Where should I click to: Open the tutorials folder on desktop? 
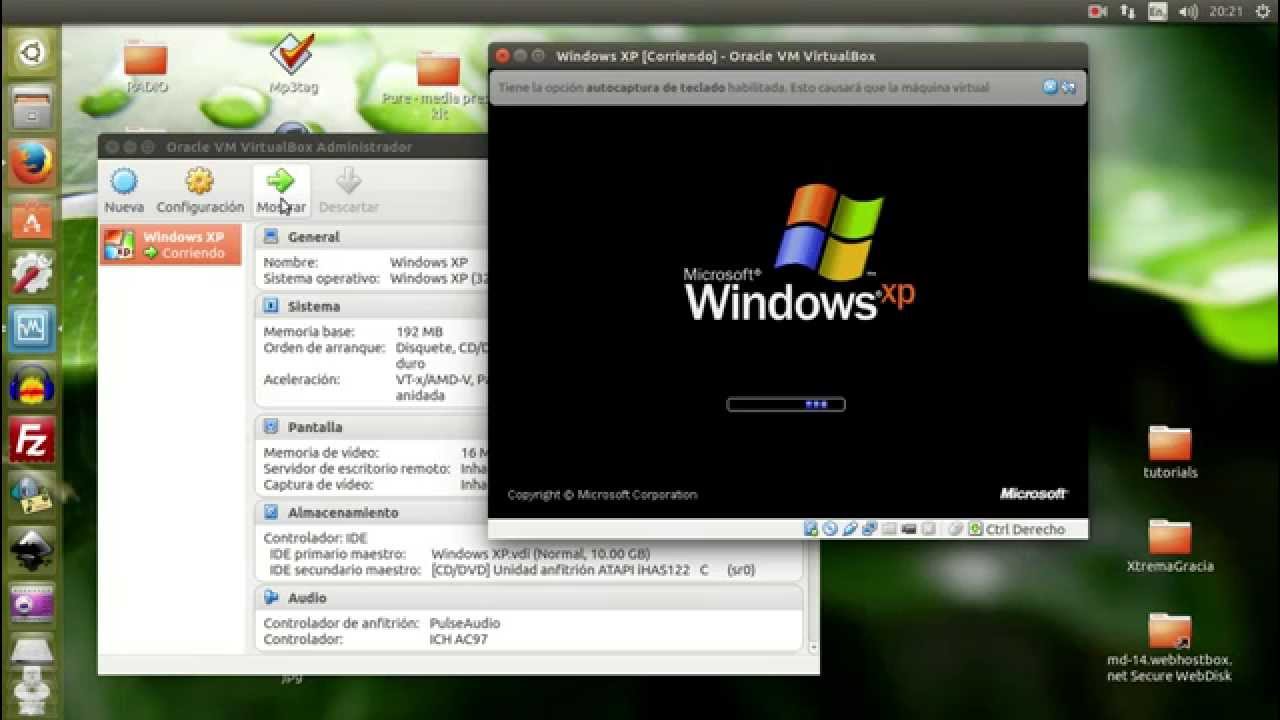[x=1170, y=452]
